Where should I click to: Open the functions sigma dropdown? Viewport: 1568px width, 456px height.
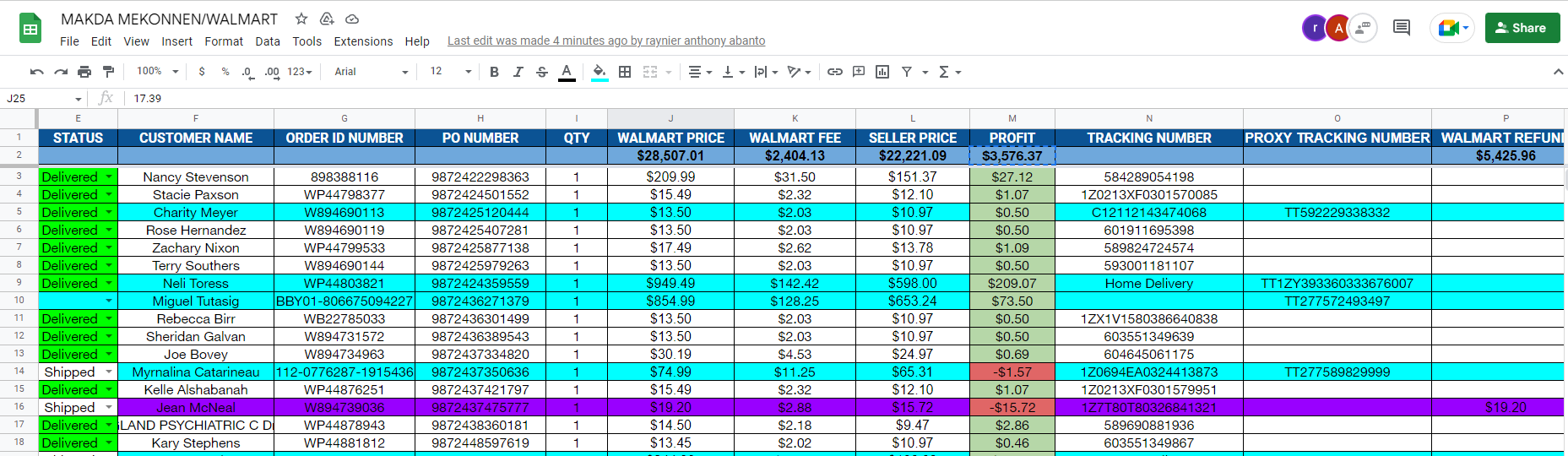click(950, 72)
